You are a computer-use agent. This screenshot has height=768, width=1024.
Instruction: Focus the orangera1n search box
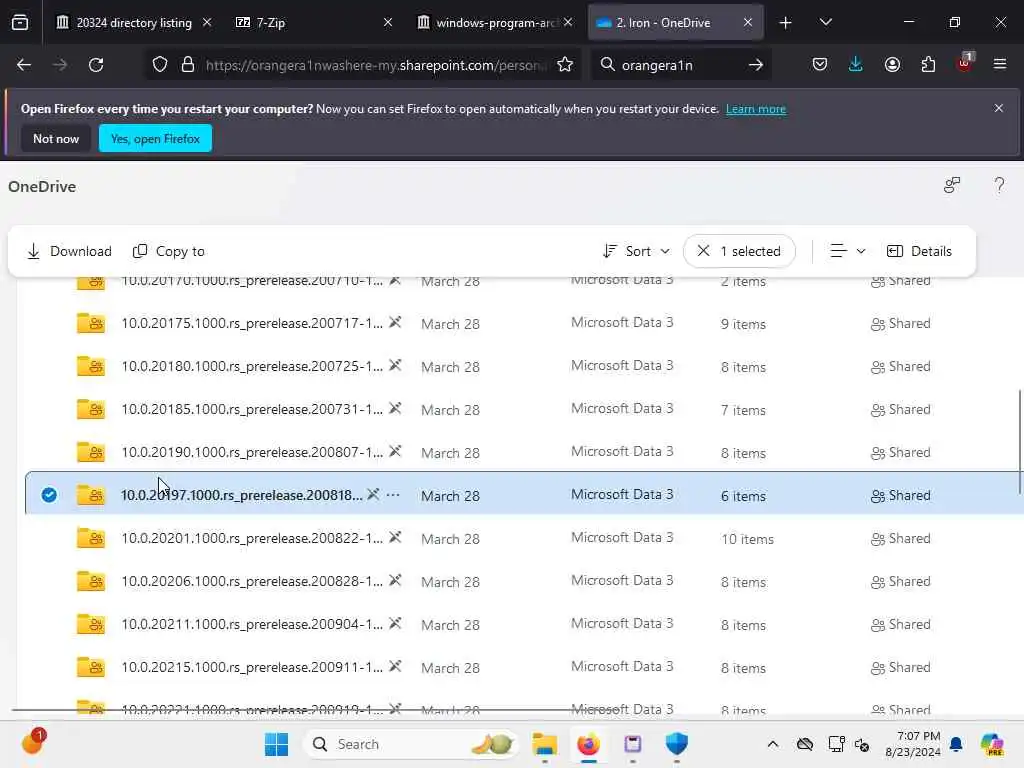coord(679,65)
